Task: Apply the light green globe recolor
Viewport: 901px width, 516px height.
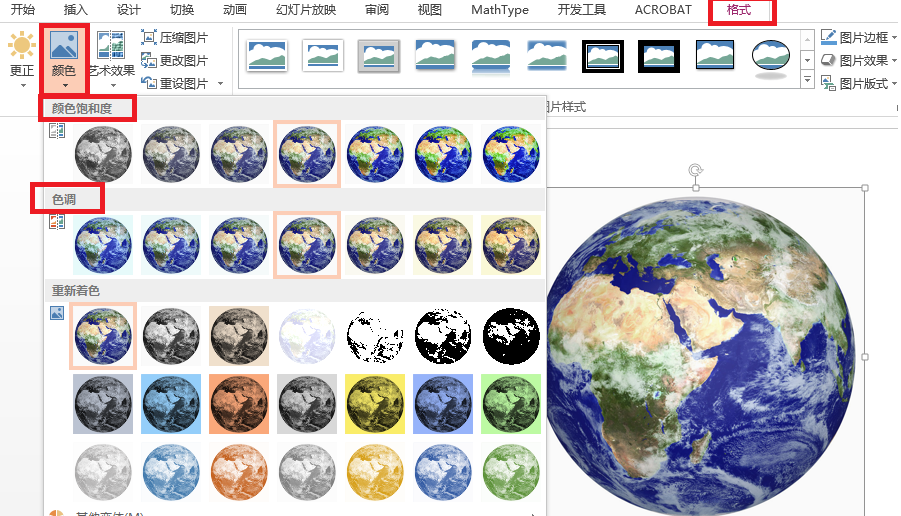Action: pos(511,472)
